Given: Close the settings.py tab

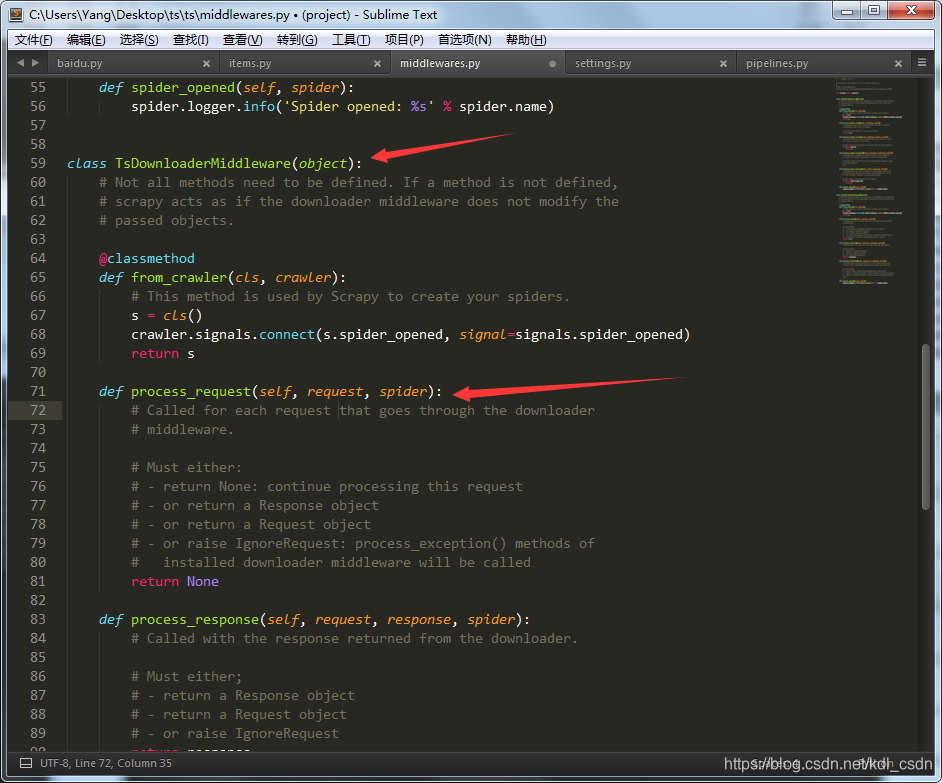Looking at the screenshot, I should [x=723, y=64].
